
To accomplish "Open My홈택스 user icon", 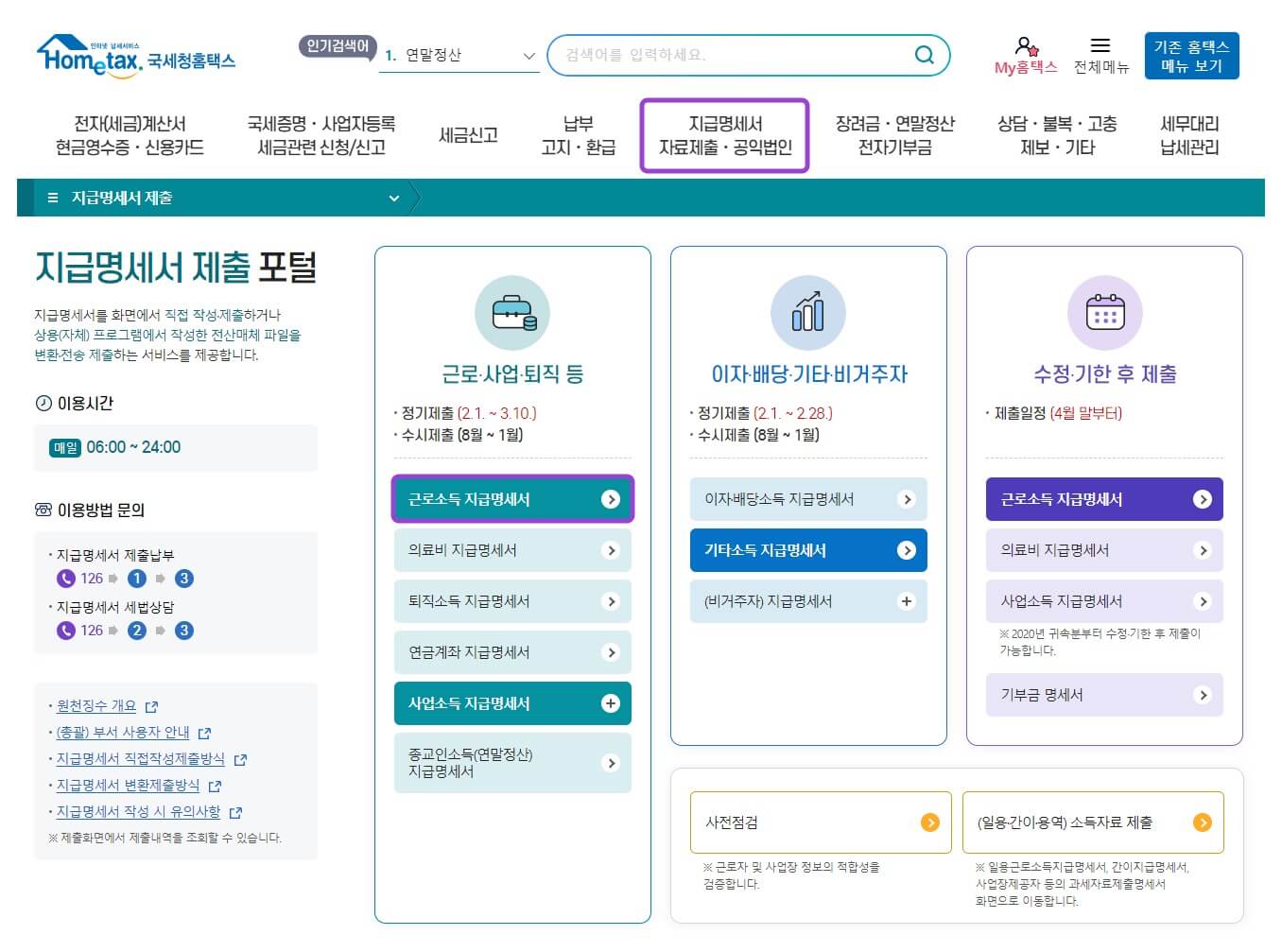I will tap(1026, 45).
